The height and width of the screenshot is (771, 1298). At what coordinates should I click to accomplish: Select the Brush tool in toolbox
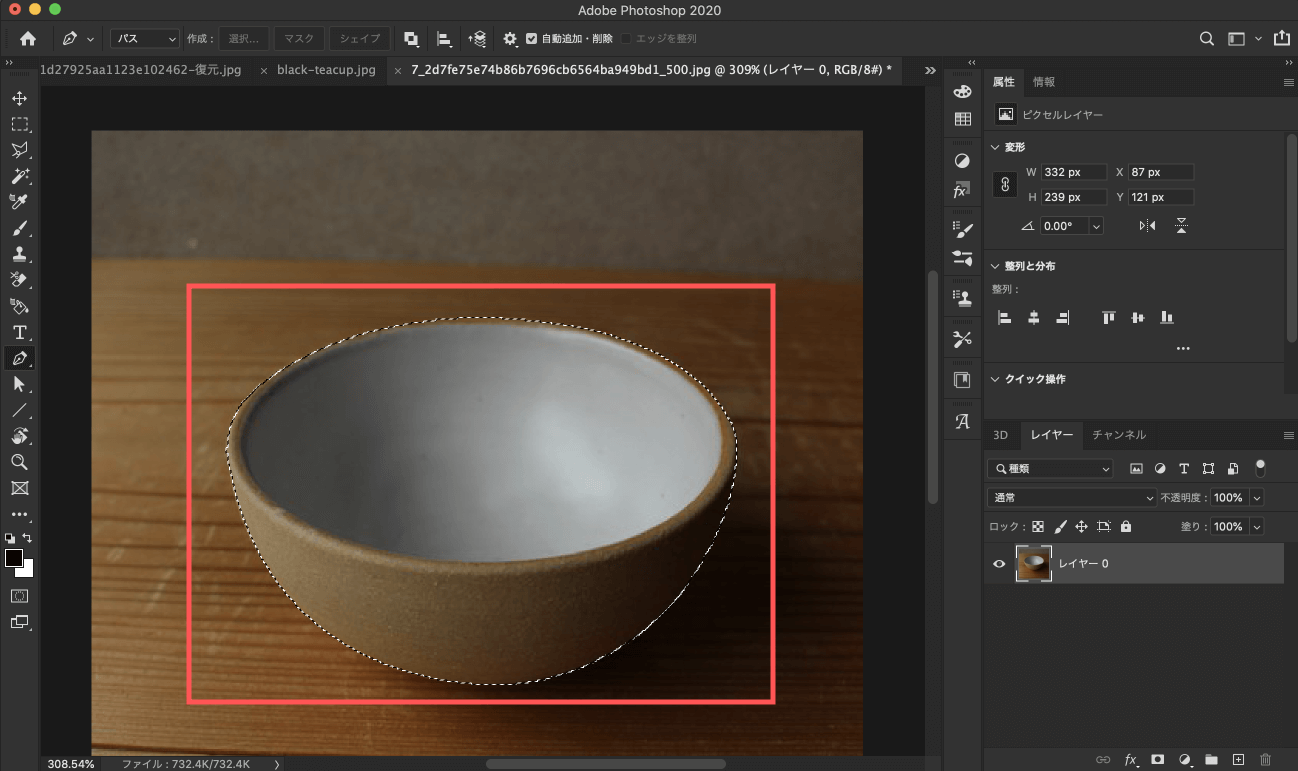pyautogui.click(x=19, y=229)
